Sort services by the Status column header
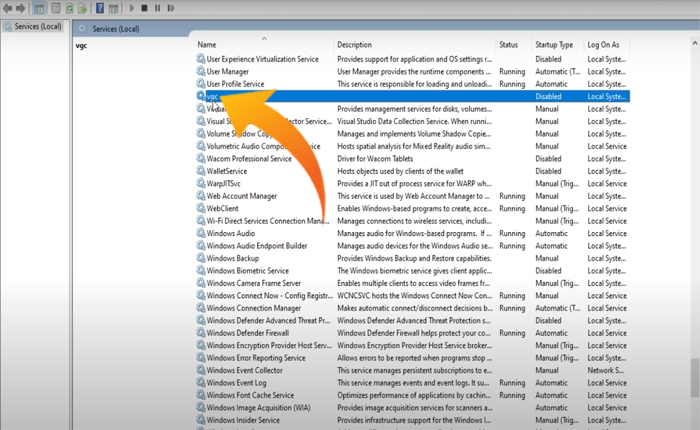 (509, 45)
